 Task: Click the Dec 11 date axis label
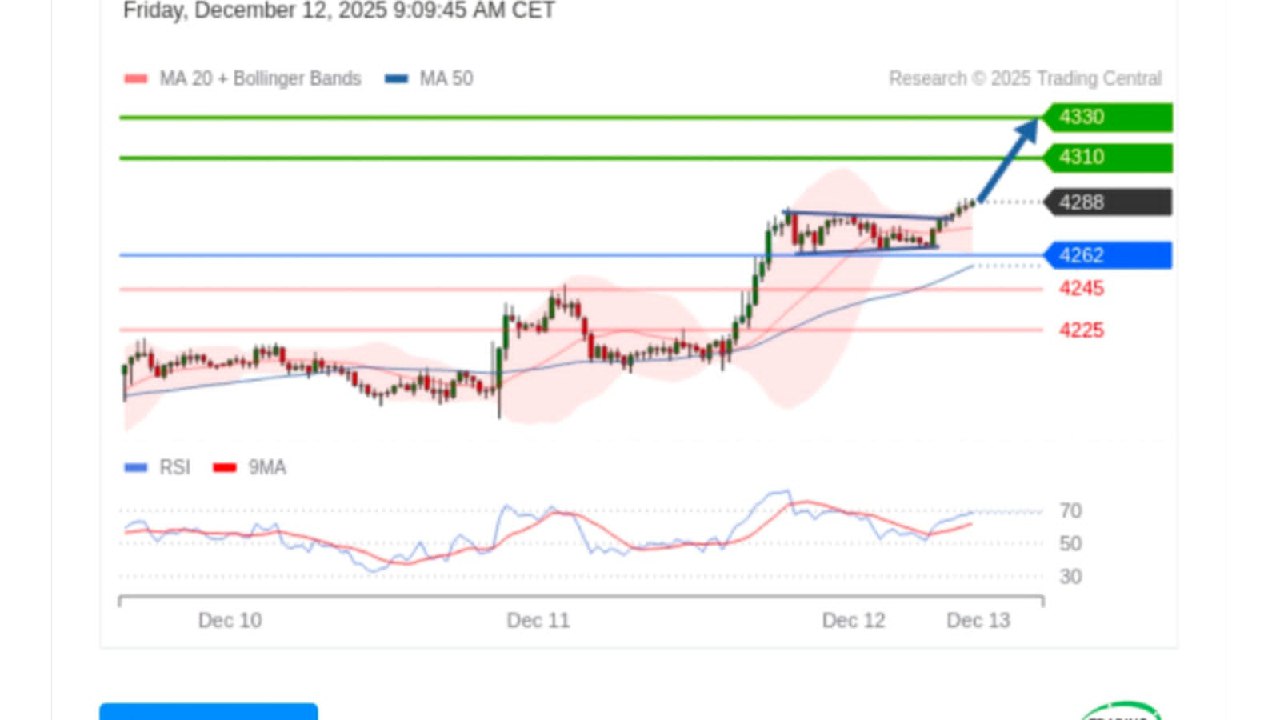pos(538,620)
